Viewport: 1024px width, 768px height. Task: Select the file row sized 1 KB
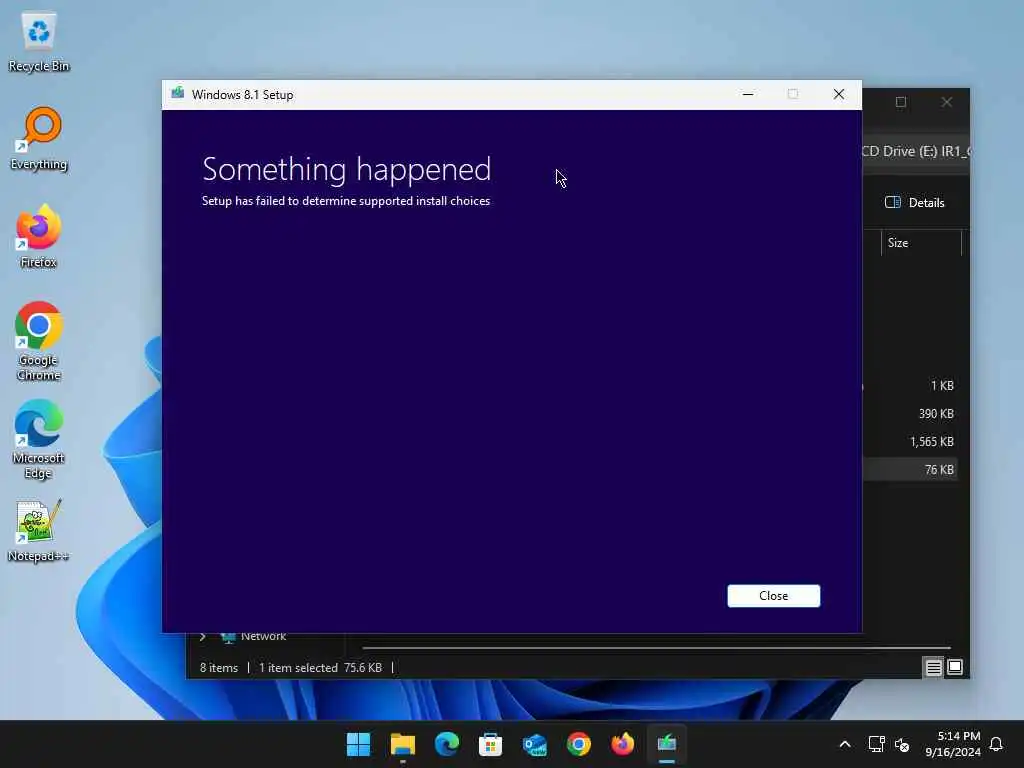click(910, 385)
